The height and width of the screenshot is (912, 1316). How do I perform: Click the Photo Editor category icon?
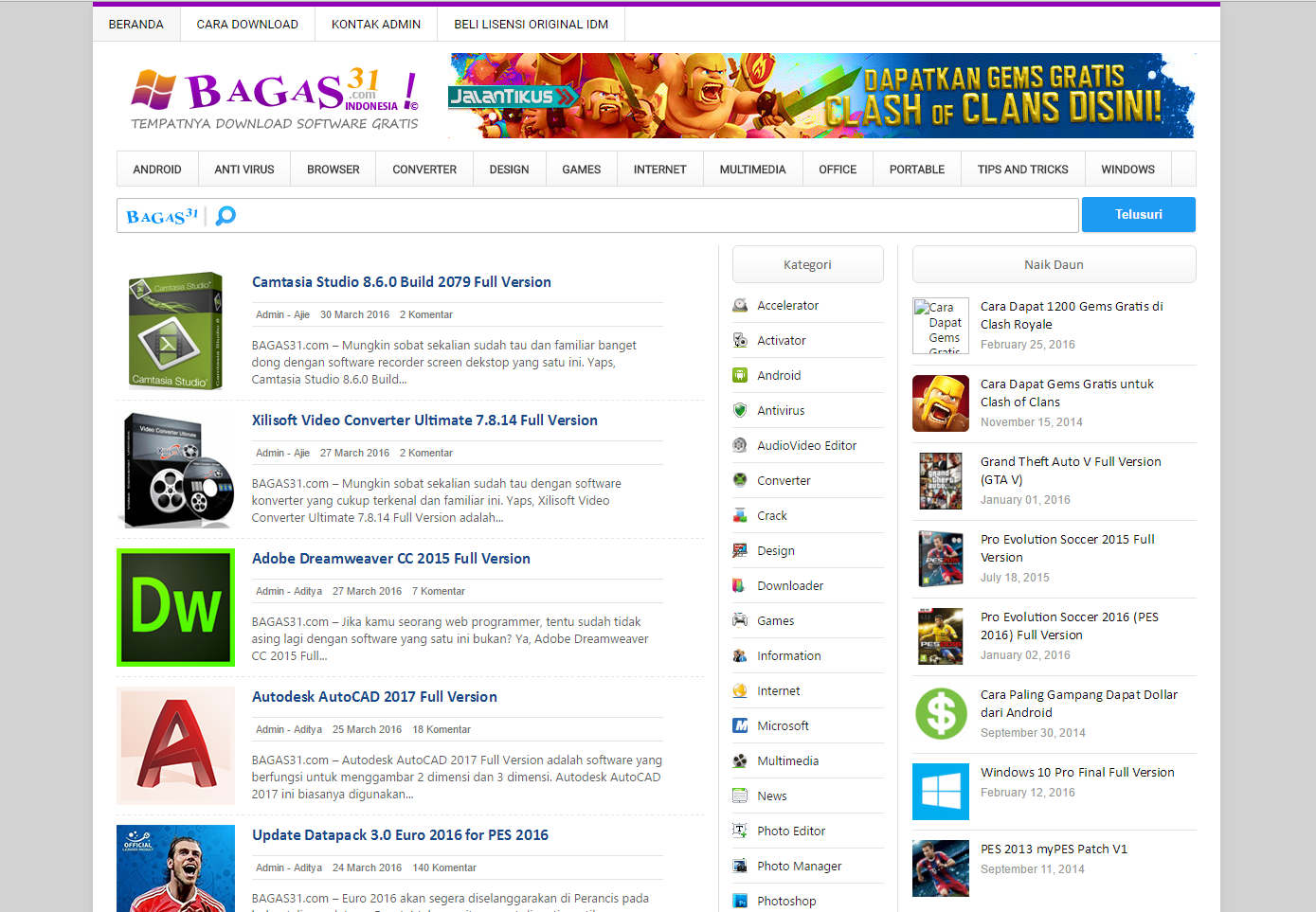740,831
